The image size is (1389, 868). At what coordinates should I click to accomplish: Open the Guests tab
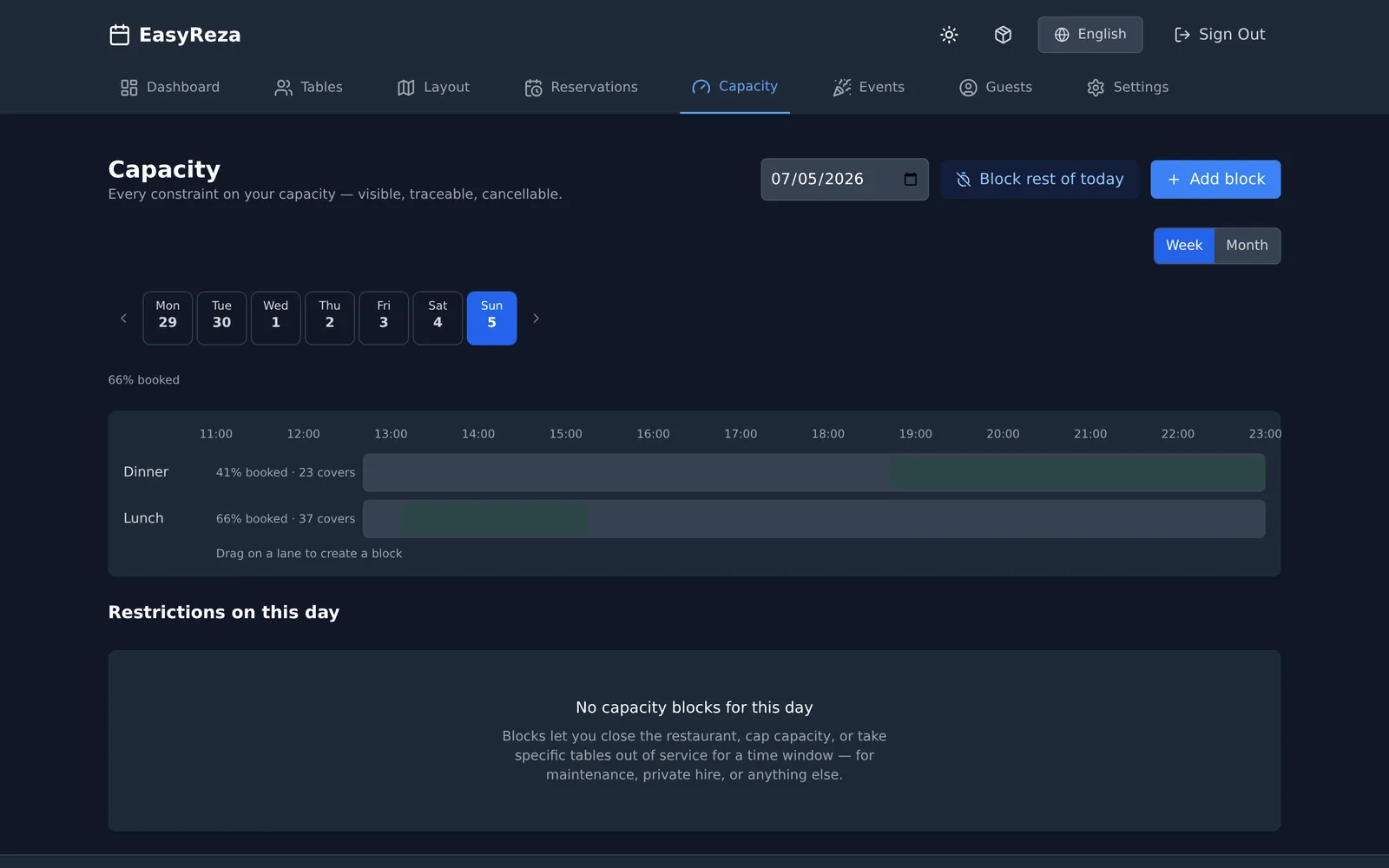995,88
